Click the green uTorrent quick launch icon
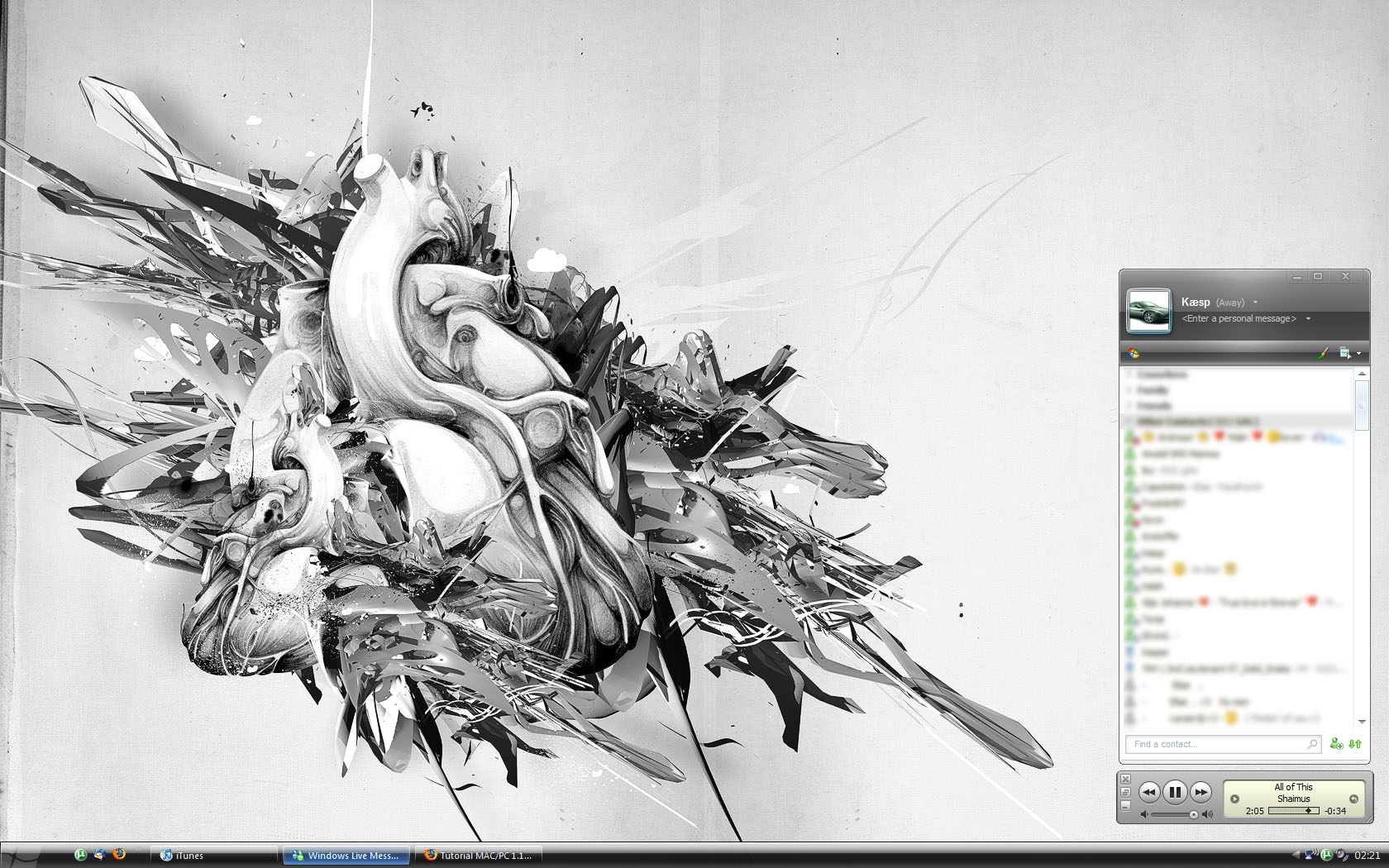The width and height of the screenshot is (1389, 868). (x=80, y=855)
